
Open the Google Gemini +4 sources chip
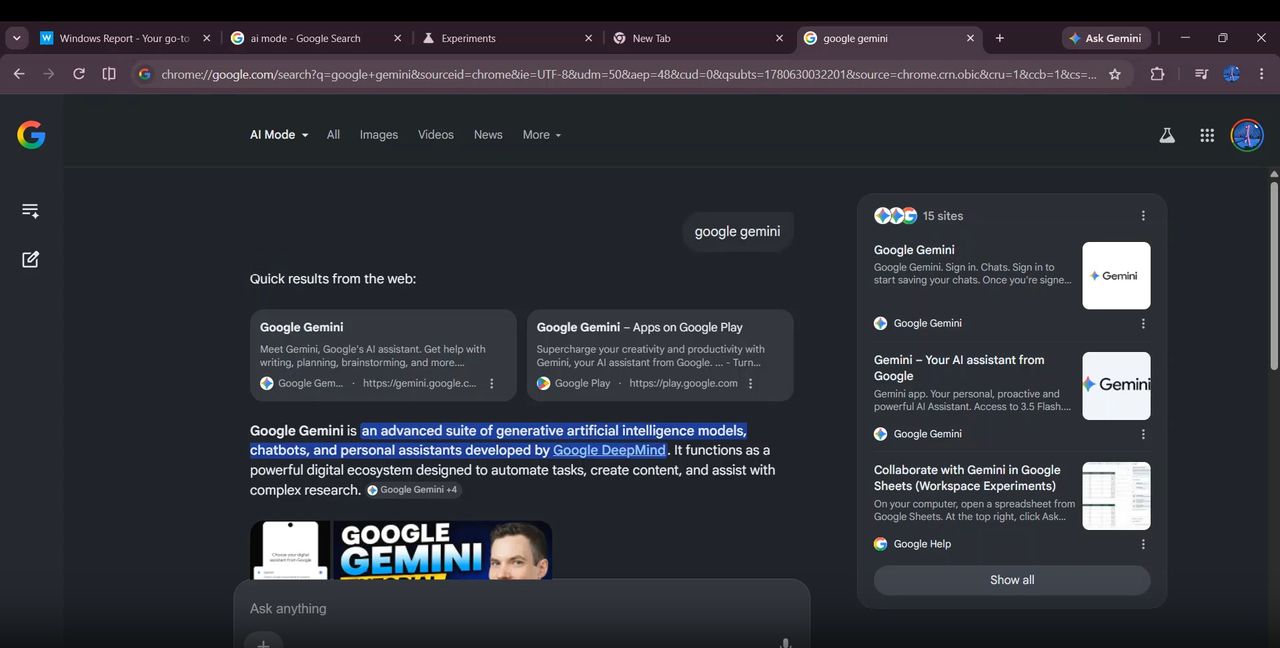413,490
